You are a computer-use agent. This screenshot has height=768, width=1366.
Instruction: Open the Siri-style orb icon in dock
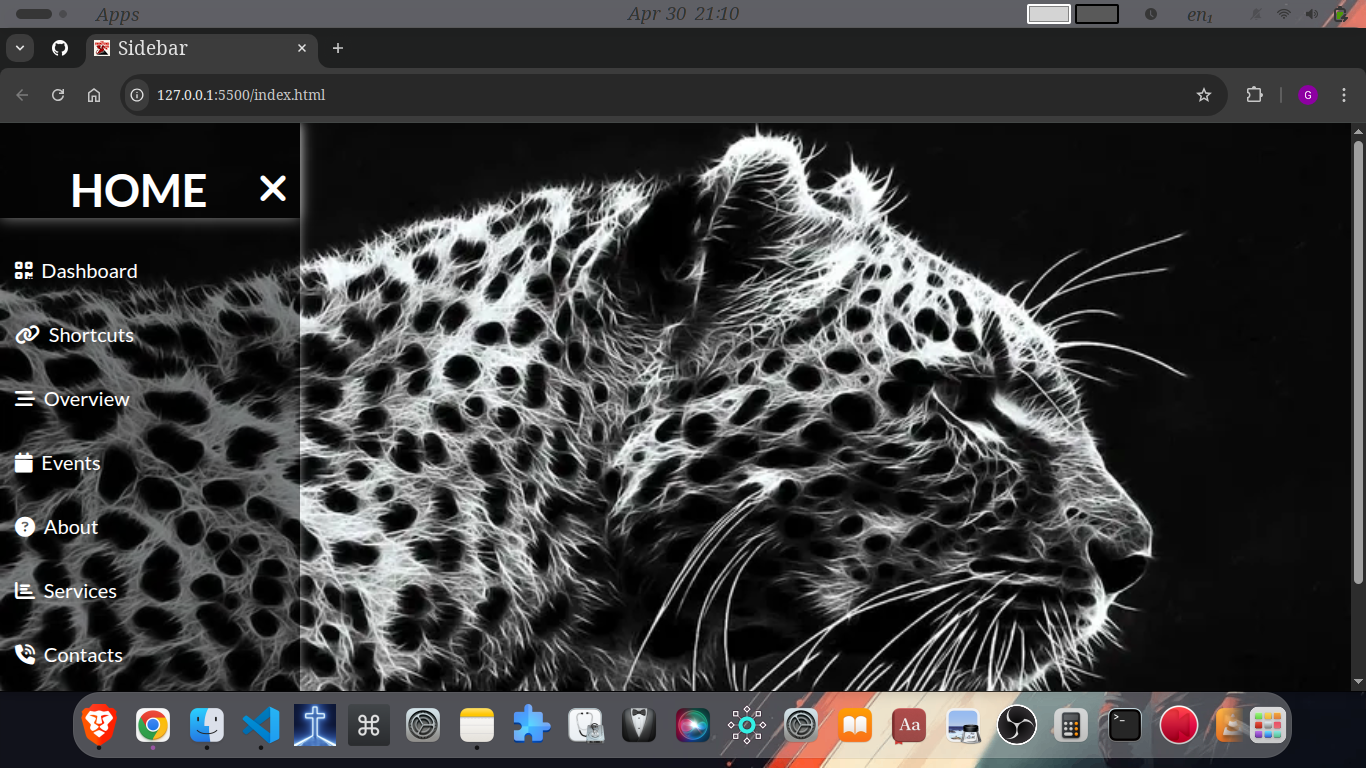(x=693, y=725)
